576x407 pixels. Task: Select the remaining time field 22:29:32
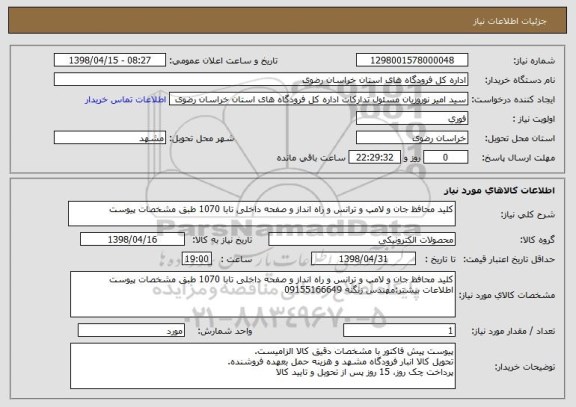(x=374, y=158)
